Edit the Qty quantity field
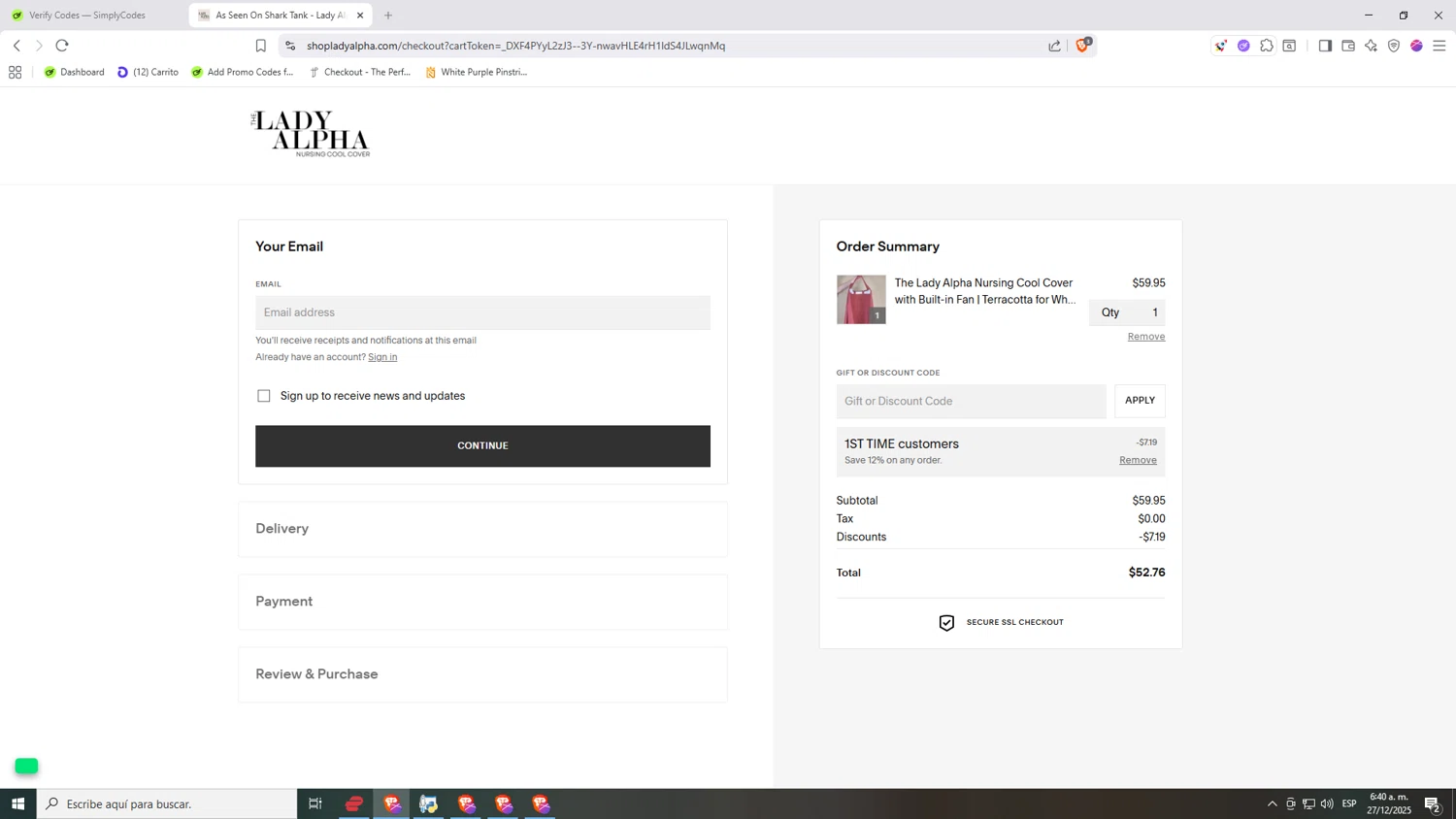The image size is (1456, 819). (x=1127, y=312)
